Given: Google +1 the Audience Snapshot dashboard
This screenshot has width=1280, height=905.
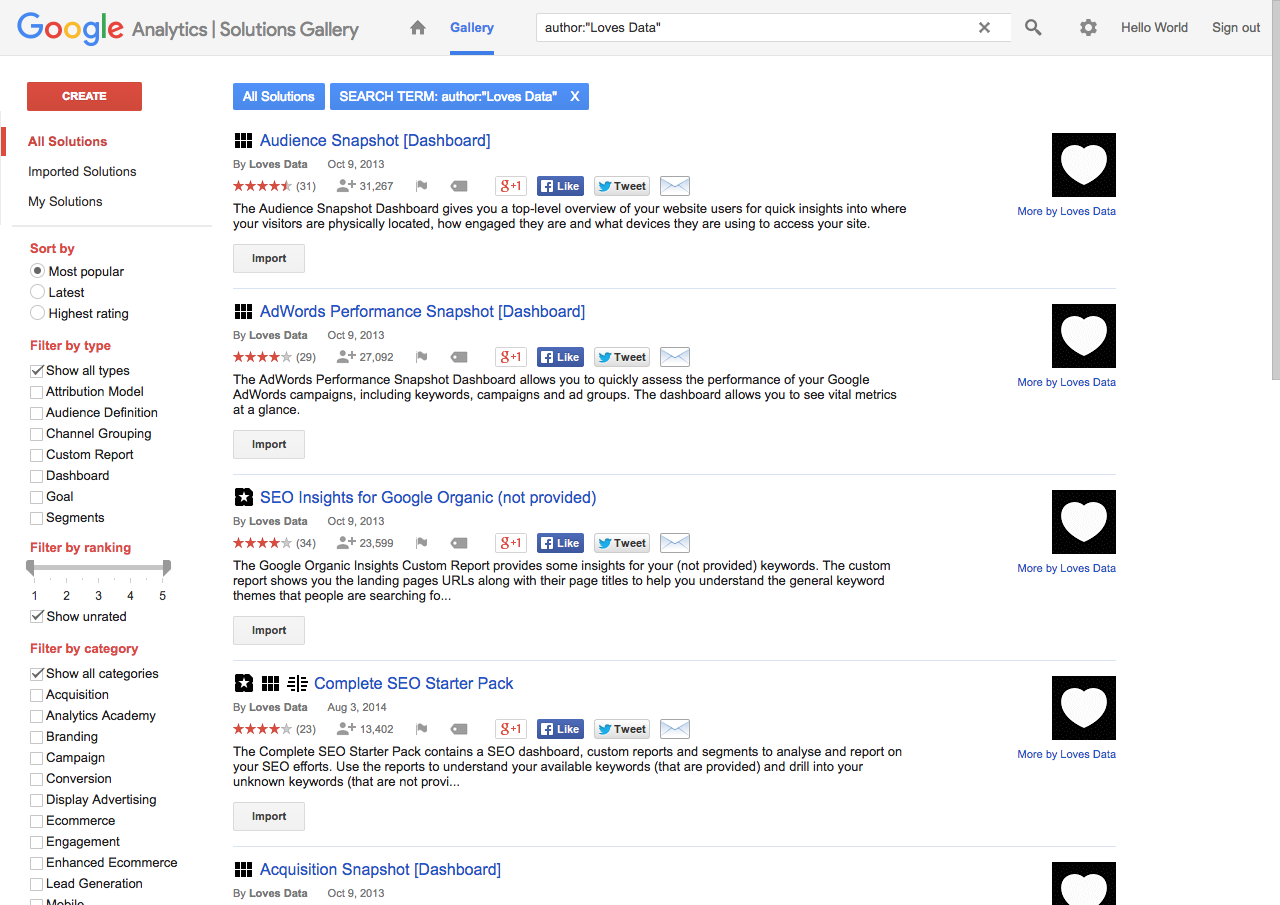Looking at the screenshot, I should coord(511,186).
